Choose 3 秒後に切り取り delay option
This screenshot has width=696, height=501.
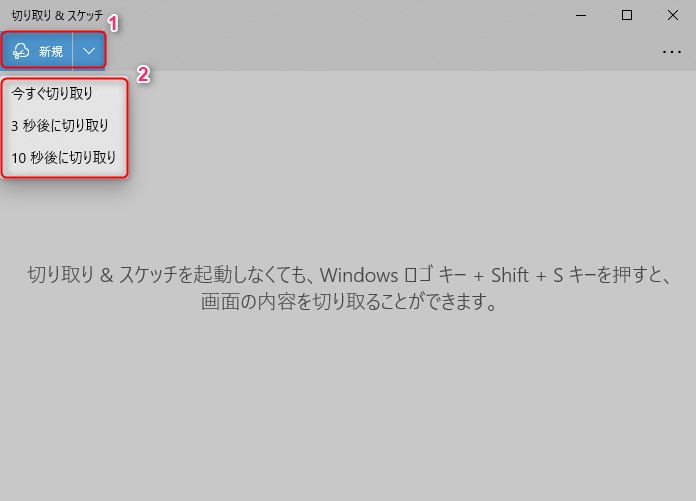pos(65,126)
